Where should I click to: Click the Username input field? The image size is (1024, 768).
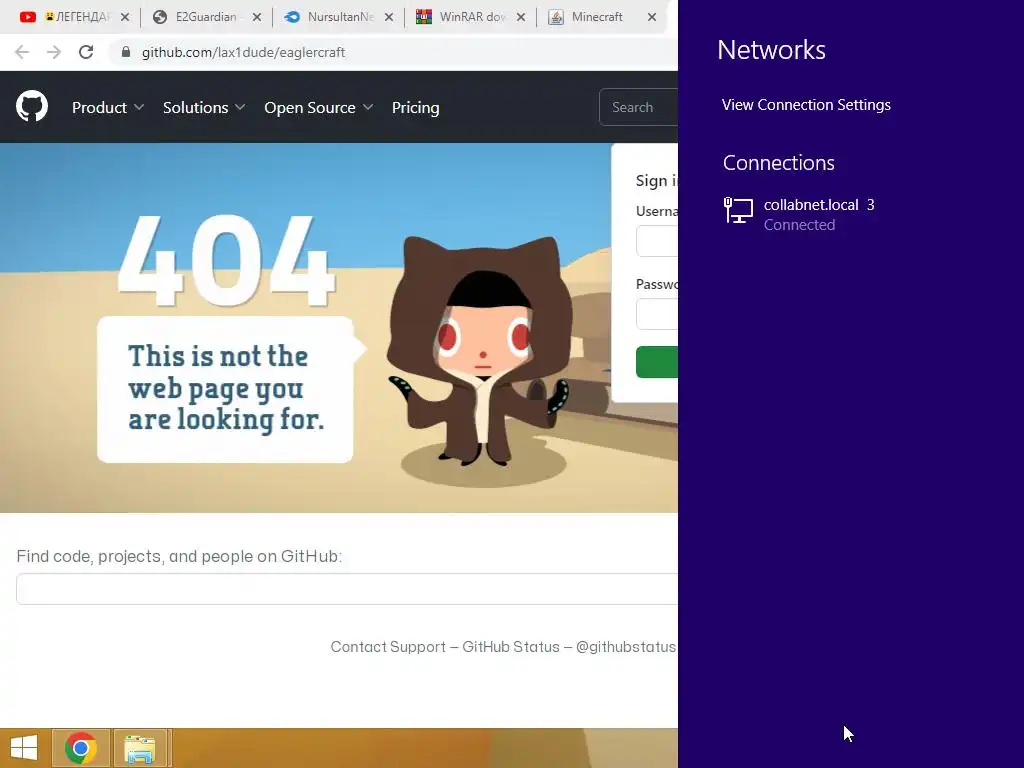pos(657,242)
